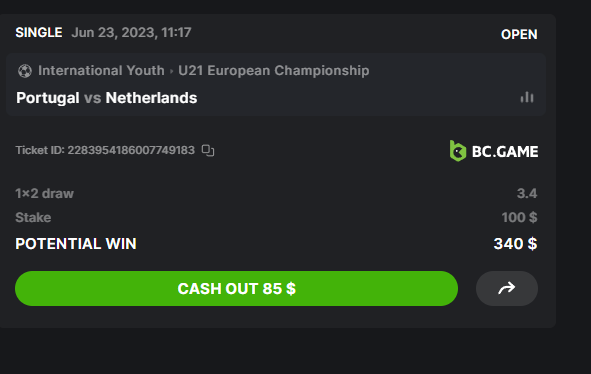This screenshot has height=374, width=591.
Task: Open the International Youth category link
Action: click(101, 71)
